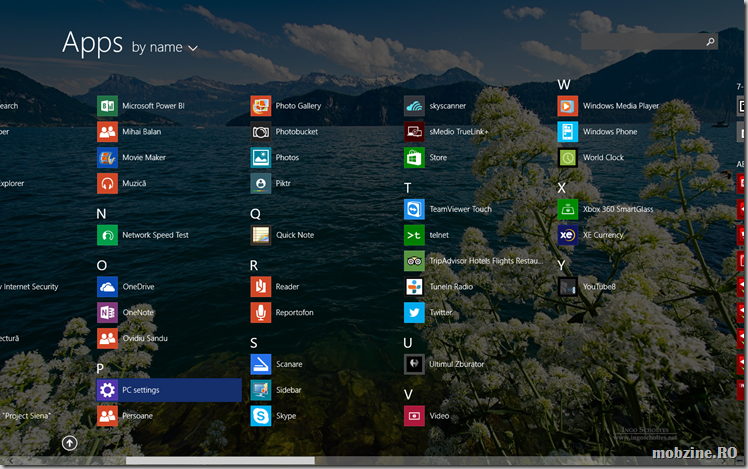This screenshot has width=748, height=469.
Task: Launch the Movie Maker icon
Action: point(107,157)
